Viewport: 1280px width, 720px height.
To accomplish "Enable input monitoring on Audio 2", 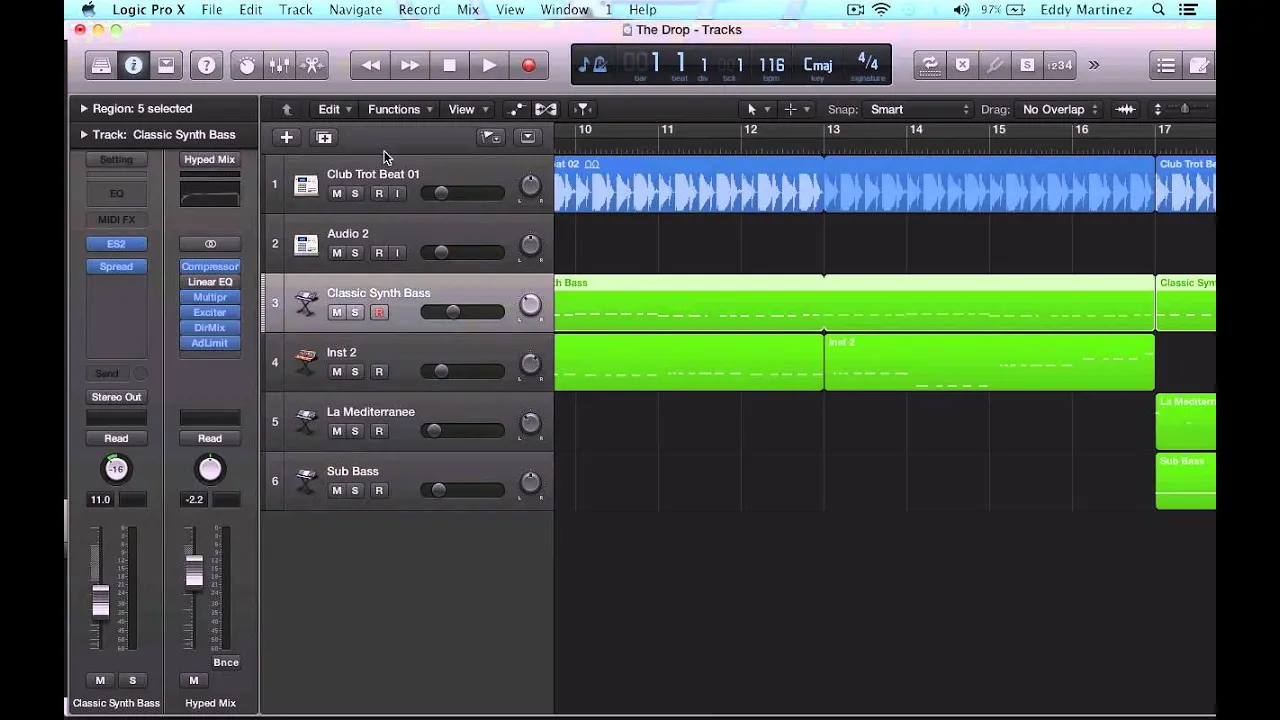I will (x=397, y=253).
